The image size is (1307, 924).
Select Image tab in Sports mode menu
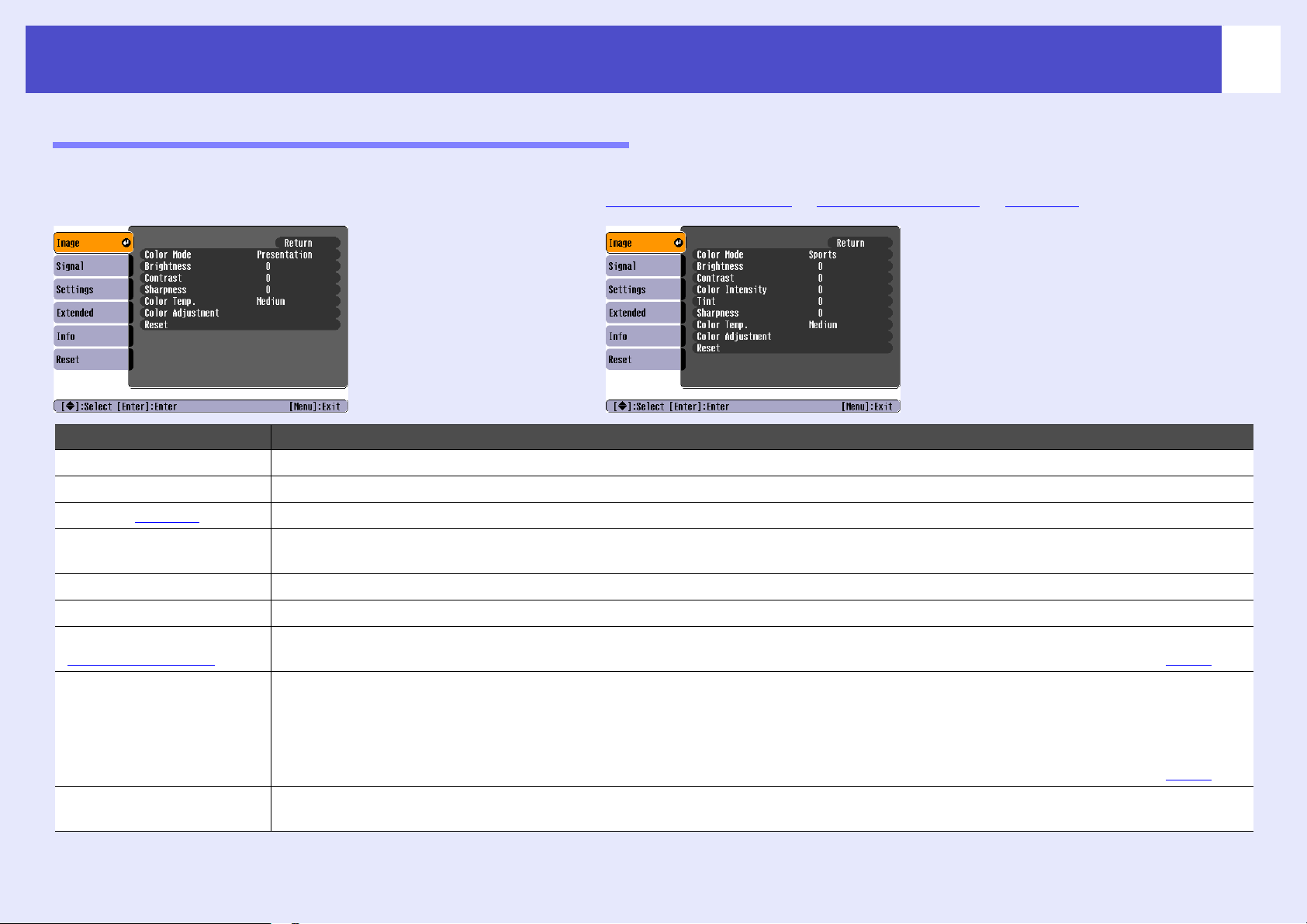click(645, 243)
